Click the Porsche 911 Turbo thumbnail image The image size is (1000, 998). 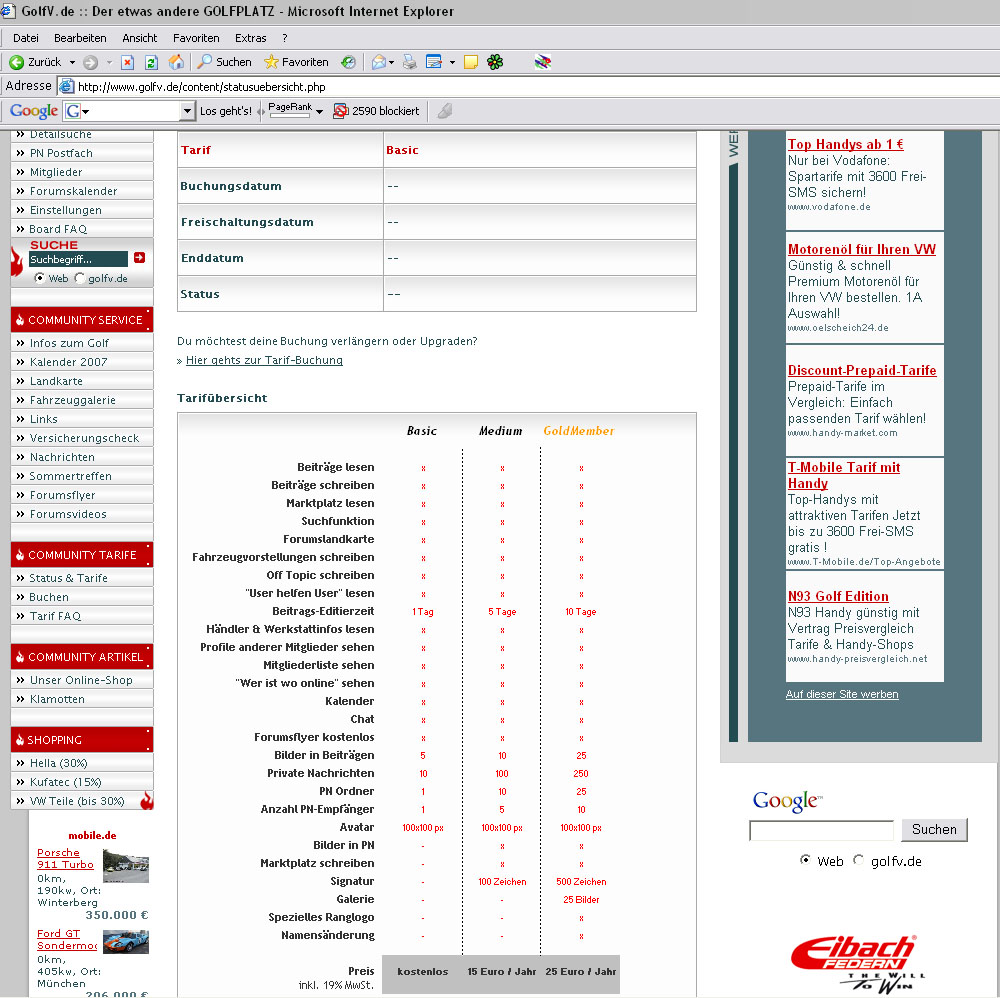click(126, 866)
